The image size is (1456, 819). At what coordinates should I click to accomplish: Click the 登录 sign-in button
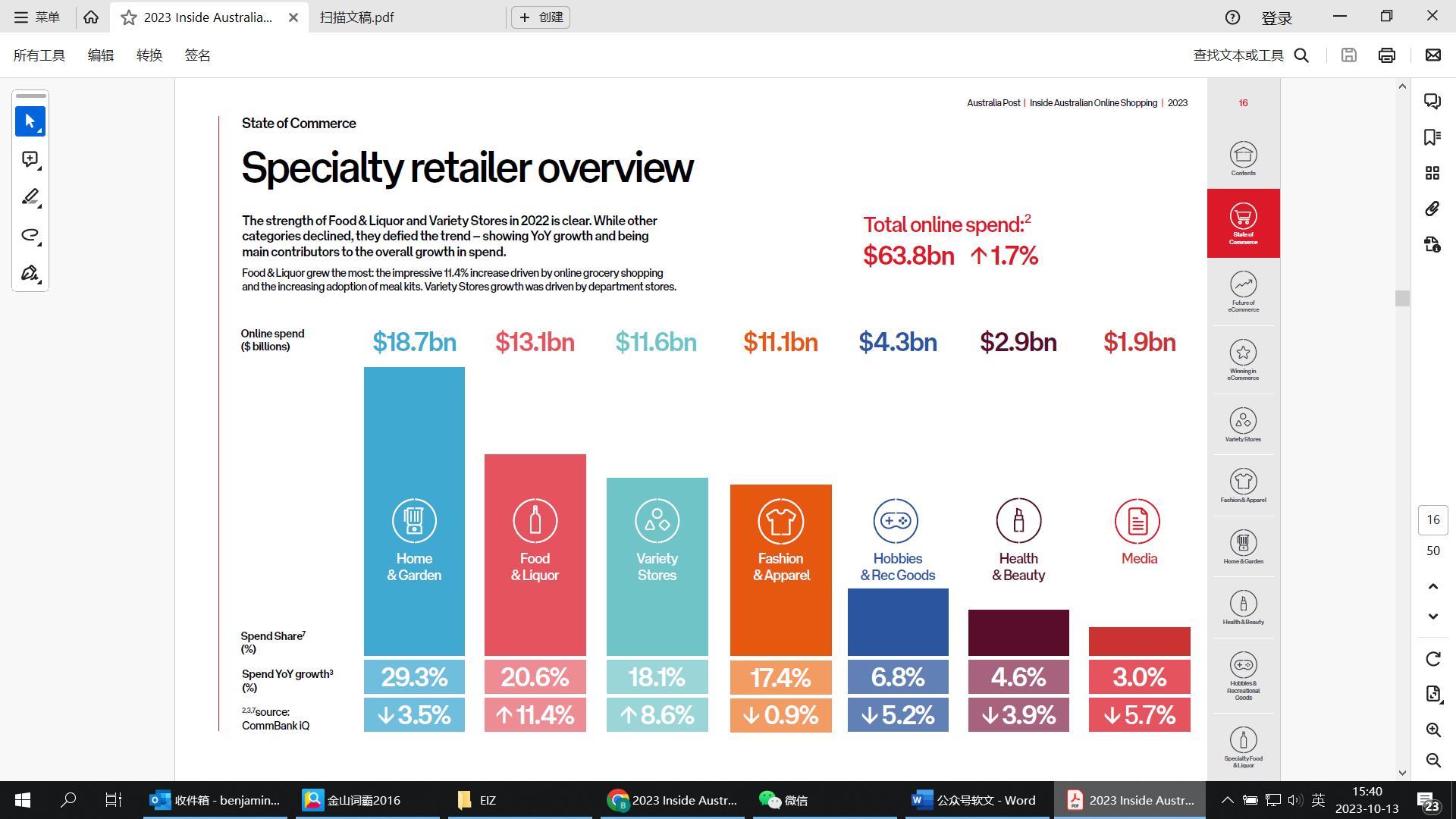[x=1276, y=17]
